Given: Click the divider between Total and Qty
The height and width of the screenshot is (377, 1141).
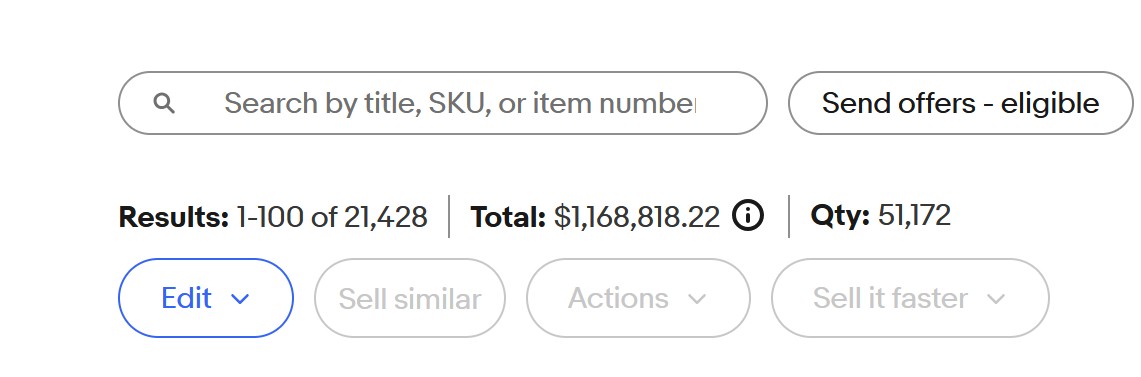Looking at the screenshot, I should (789, 216).
